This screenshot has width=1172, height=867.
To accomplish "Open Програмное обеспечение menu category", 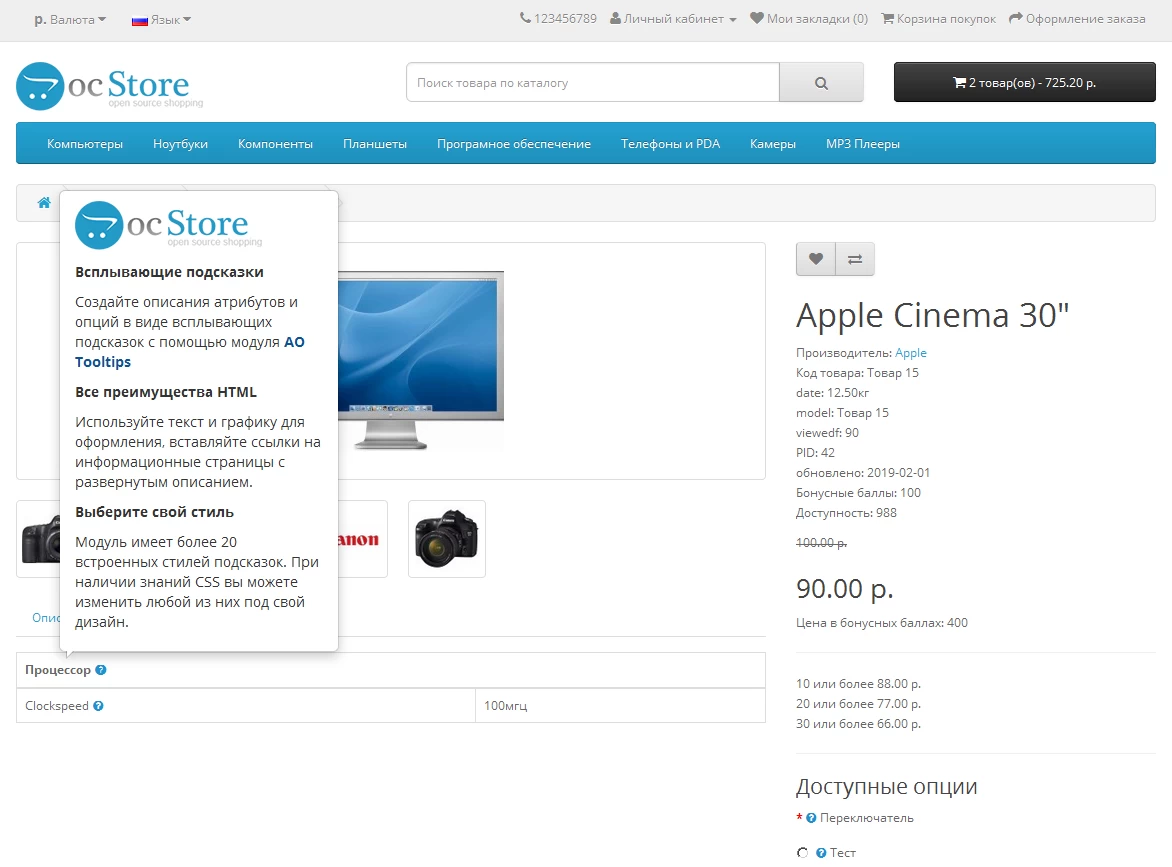I will (x=513, y=144).
